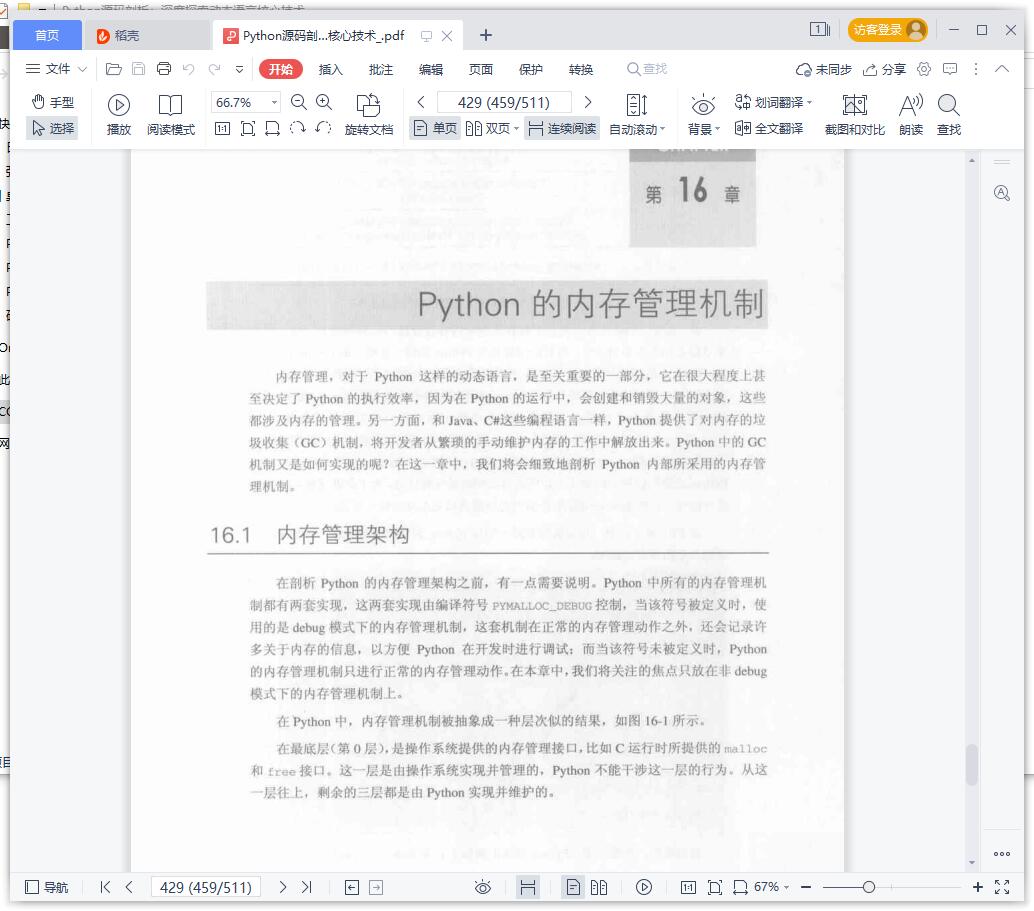Switch to 保护 ribbon tab
This screenshot has width=1034, height=911.
531,69
